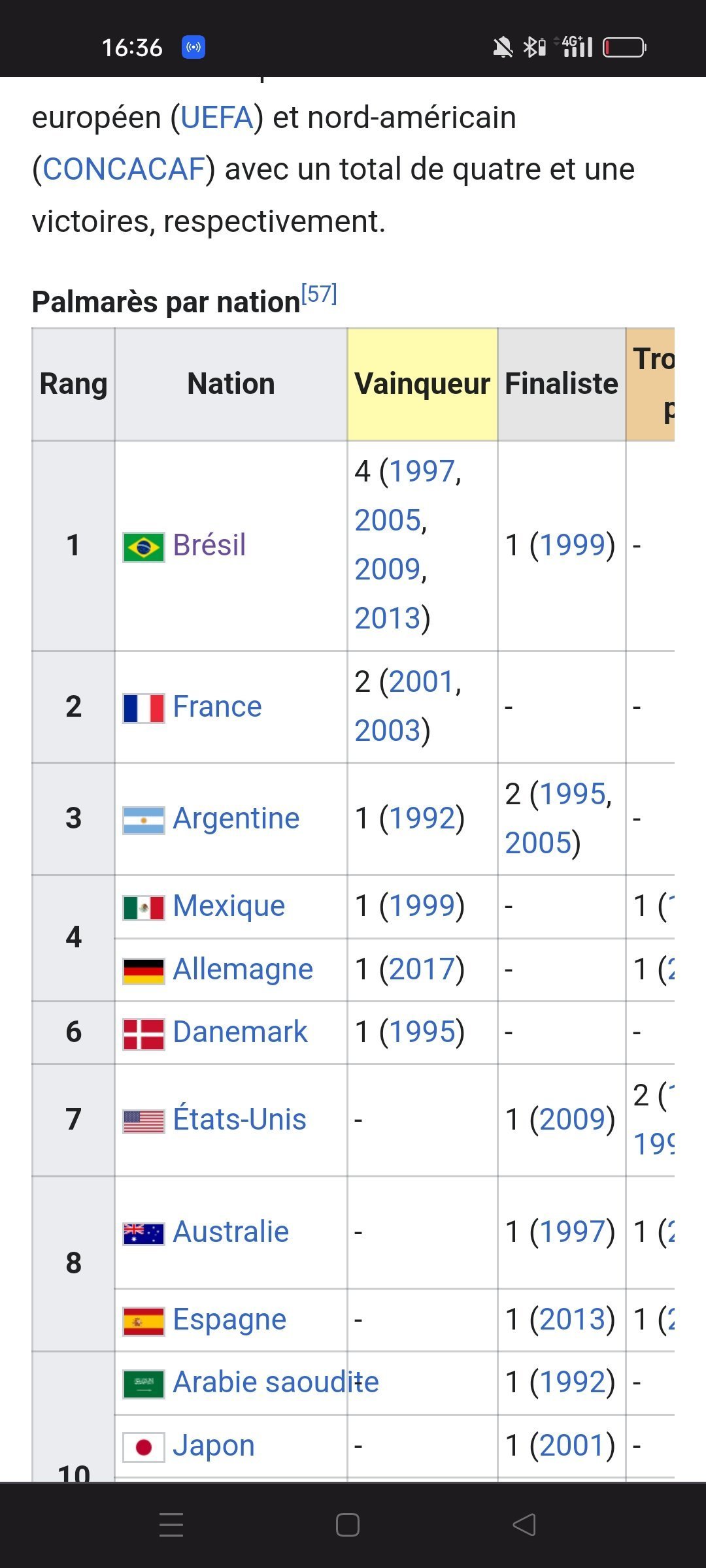This screenshot has width=706, height=1568.
Task: Tap the France flag icon
Action: (x=144, y=708)
